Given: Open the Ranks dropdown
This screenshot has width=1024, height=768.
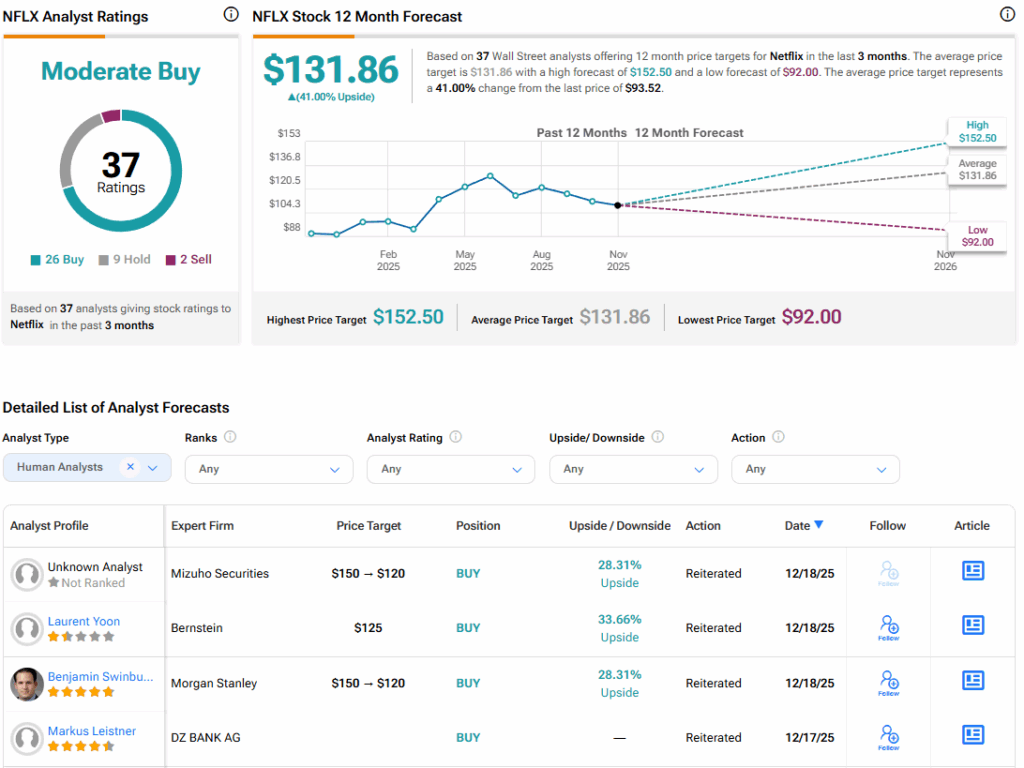Looking at the screenshot, I should 269,469.
